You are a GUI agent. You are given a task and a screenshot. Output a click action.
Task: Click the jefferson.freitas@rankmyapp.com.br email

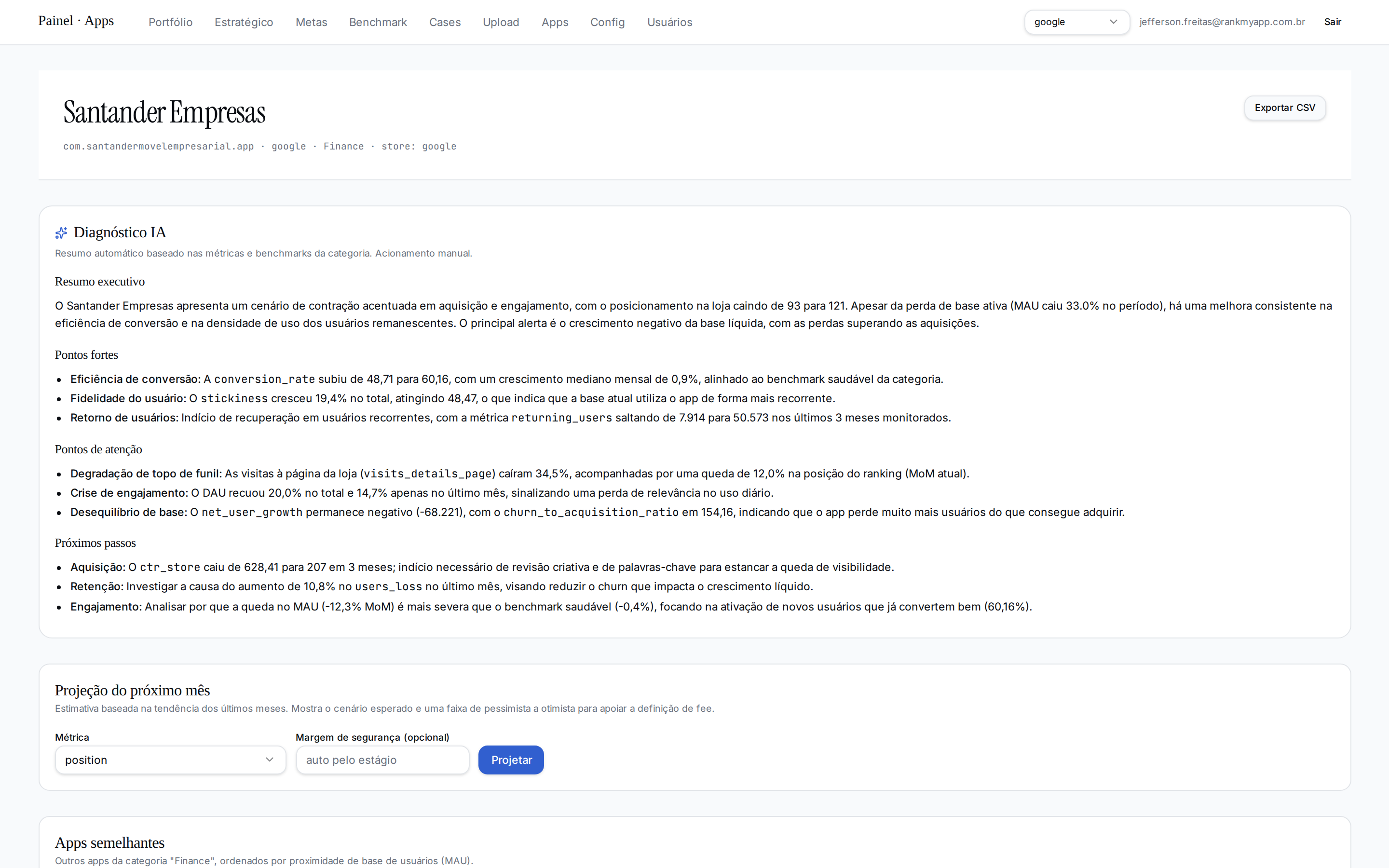click(x=1222, y=22)
